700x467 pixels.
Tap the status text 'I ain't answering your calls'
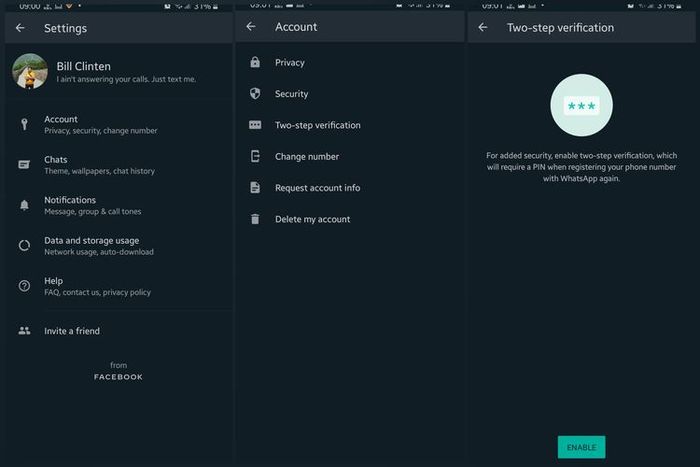point(126,79)
